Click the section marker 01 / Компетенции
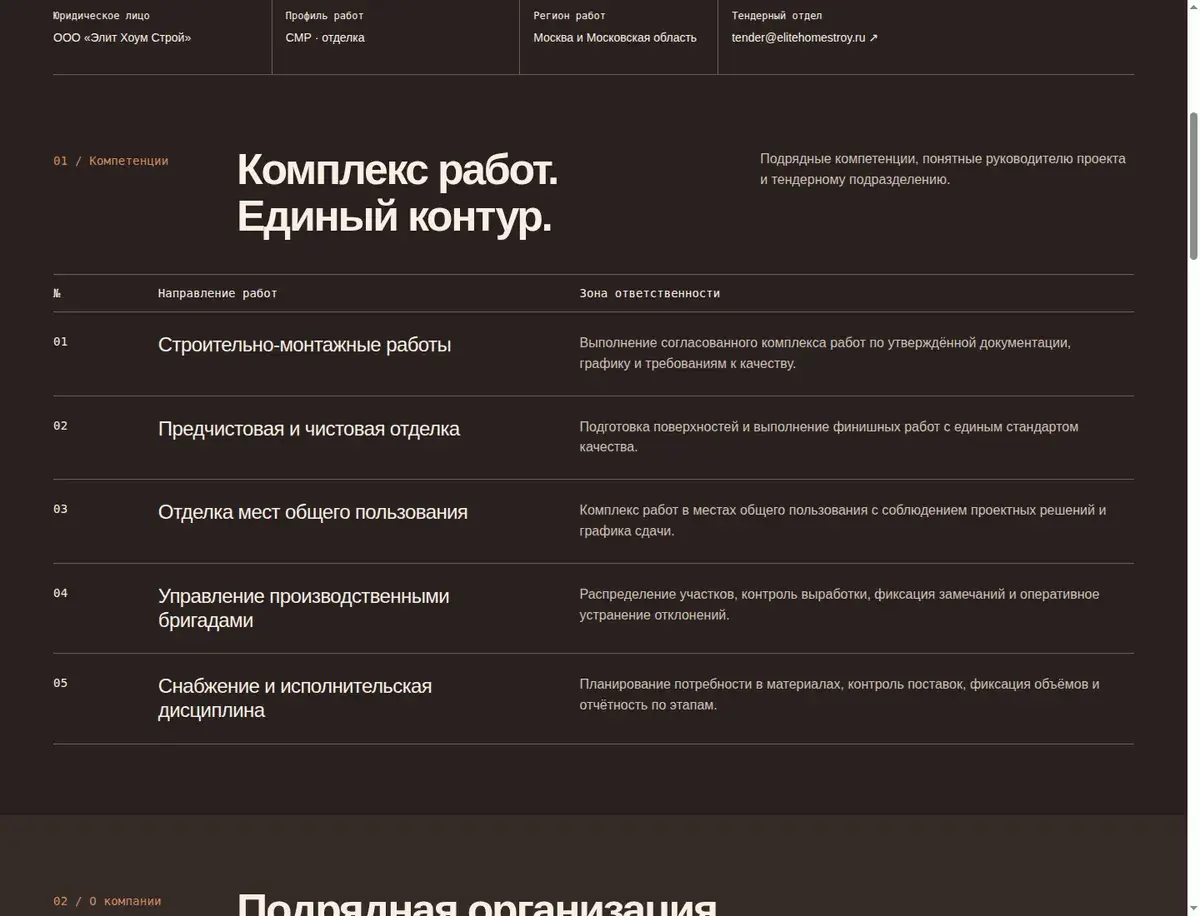 point(111,161)
